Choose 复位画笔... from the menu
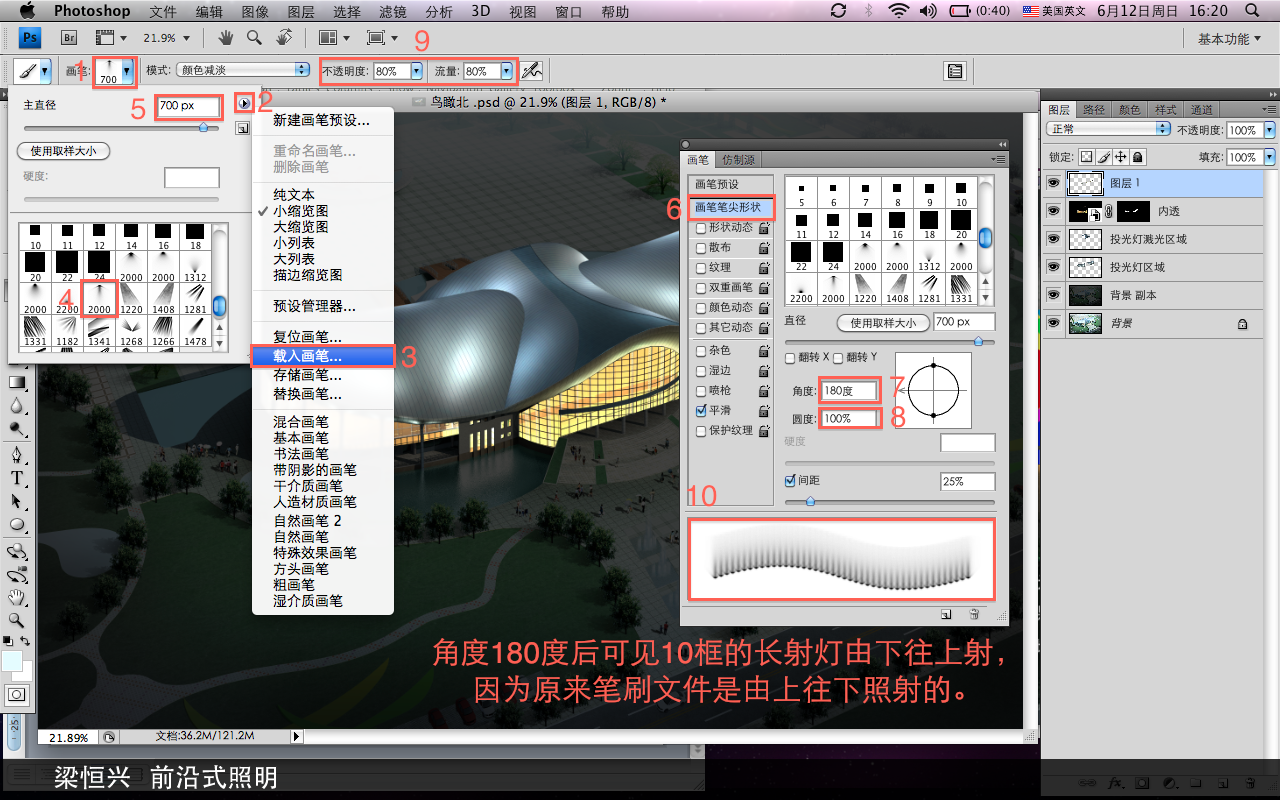Image resolution: width=1280 pixels, height=800 pixels. [x=322, y=338]
